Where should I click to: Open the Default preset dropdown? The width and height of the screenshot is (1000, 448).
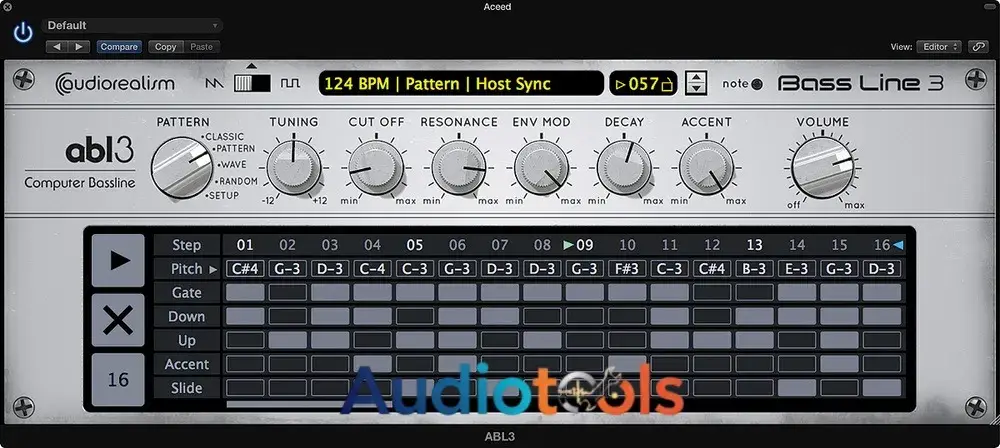132,26
